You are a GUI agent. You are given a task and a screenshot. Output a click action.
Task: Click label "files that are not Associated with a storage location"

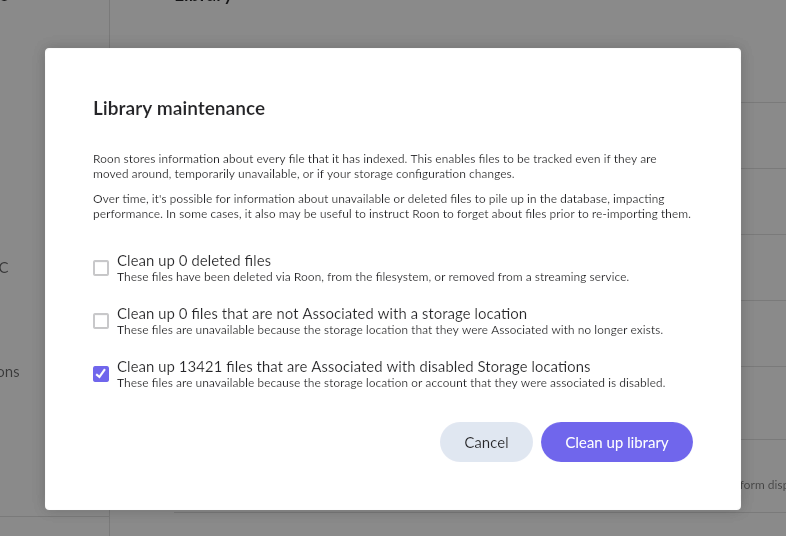(359, 314)
